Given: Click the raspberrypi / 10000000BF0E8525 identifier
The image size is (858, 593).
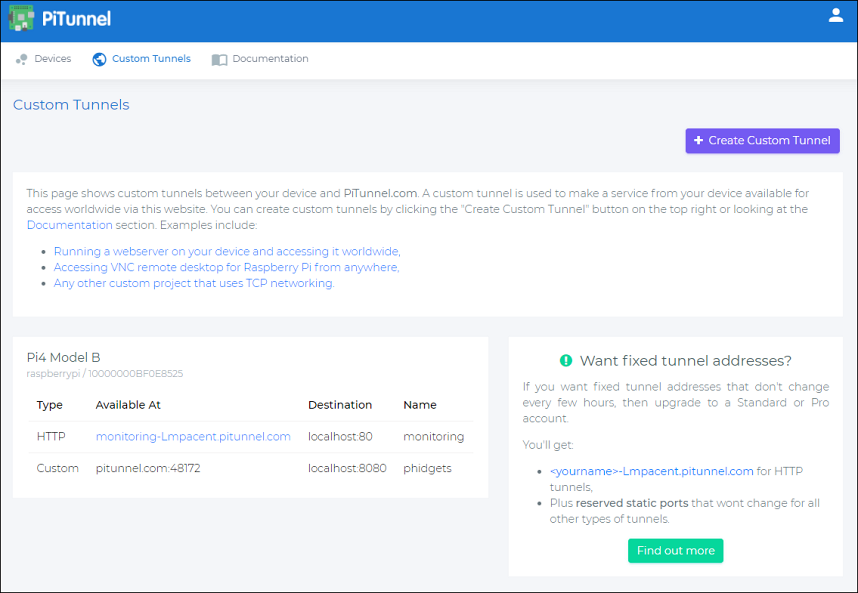Looking at the screenshot, I should pyautogui.click(x=105, y=374).
